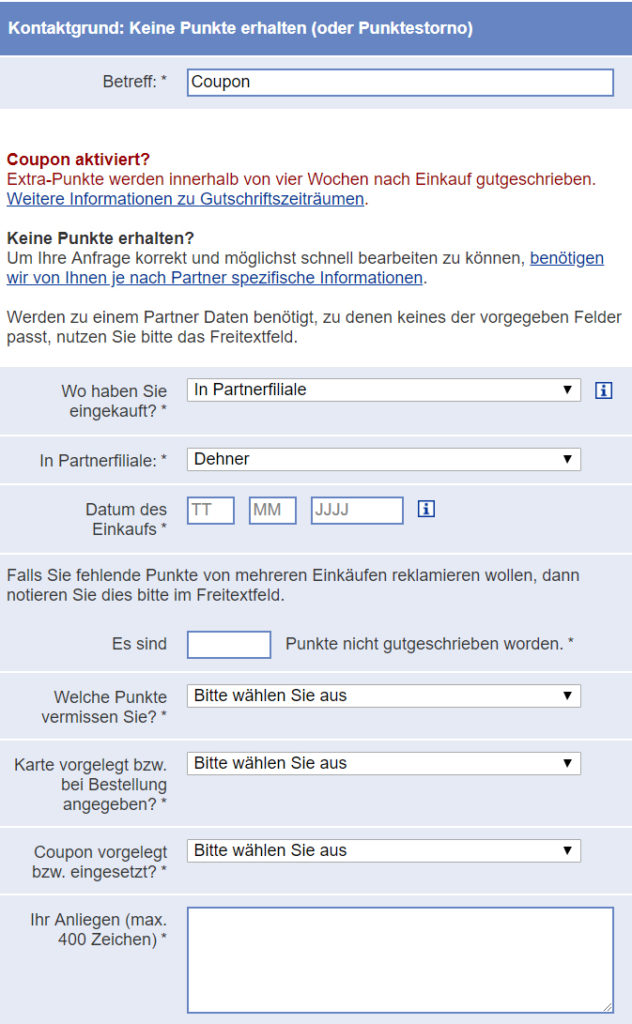Open the Wo haben Sie eingekauft dropdown
The height and width of the screenshot is (1024, 632).
pyautogui.click(x=380, y=390)
